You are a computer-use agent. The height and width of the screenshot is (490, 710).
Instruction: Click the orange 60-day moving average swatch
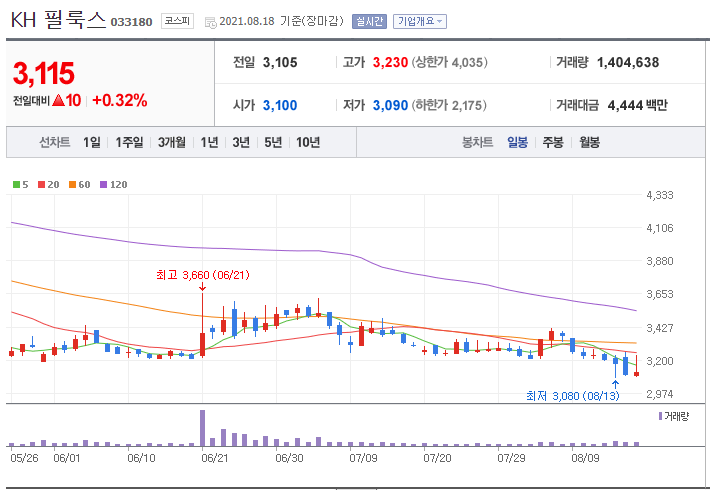click(x=72, y=184)
